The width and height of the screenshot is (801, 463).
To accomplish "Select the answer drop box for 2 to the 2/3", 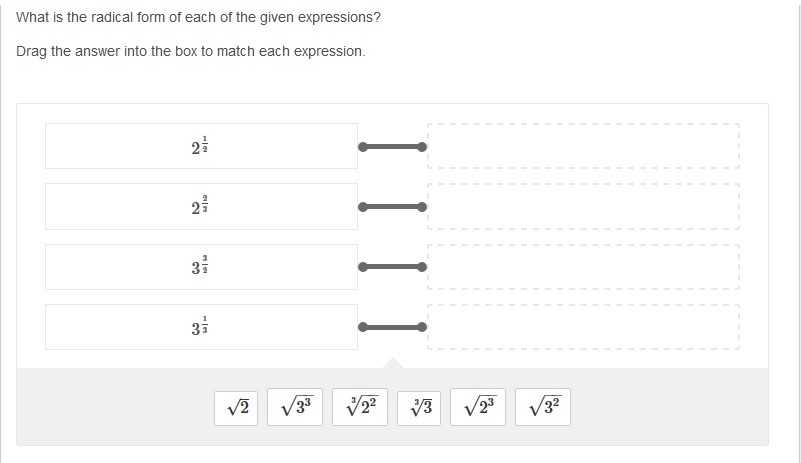I will pos(583,207).
